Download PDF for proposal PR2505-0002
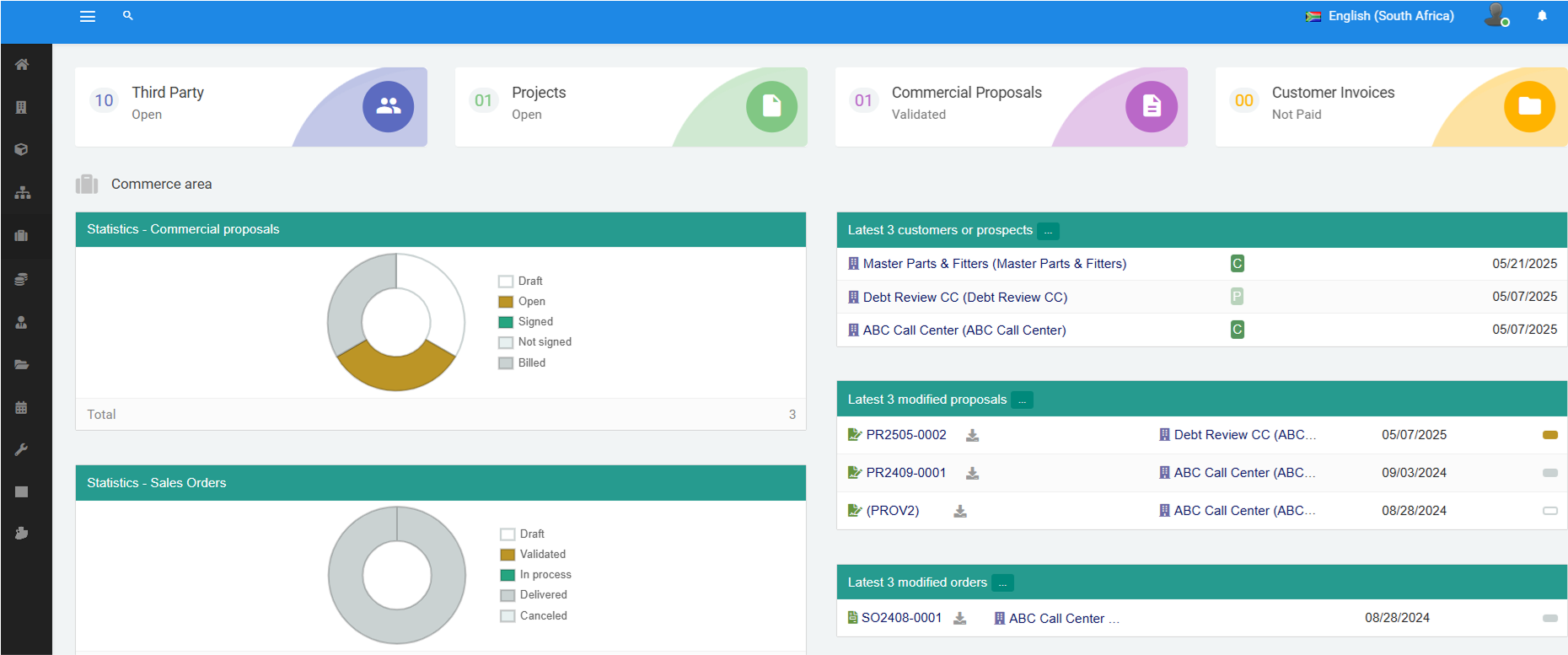Screen dimensions: 1568x655 972,436
